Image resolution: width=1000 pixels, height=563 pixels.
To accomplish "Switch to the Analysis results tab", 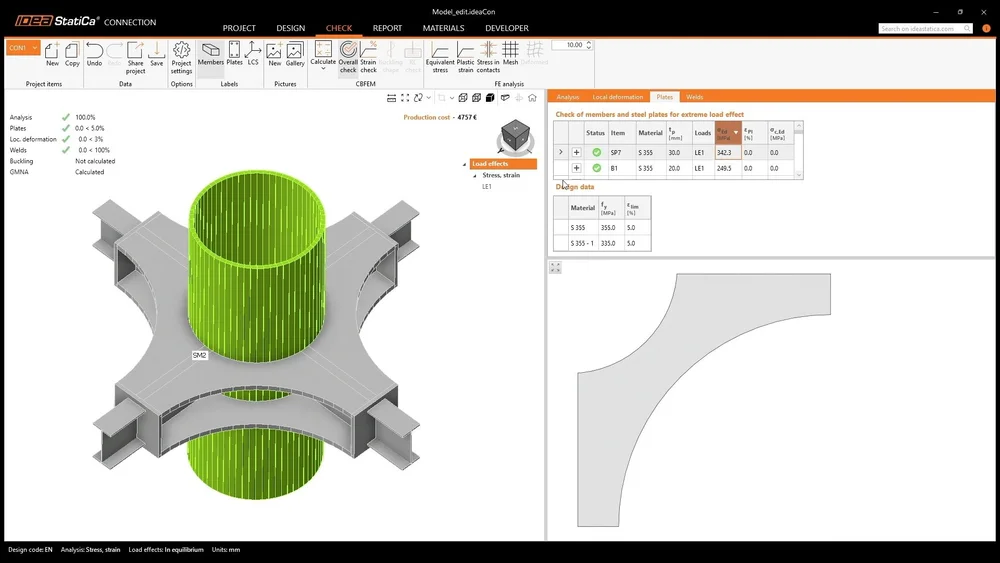I will (568, 97).
